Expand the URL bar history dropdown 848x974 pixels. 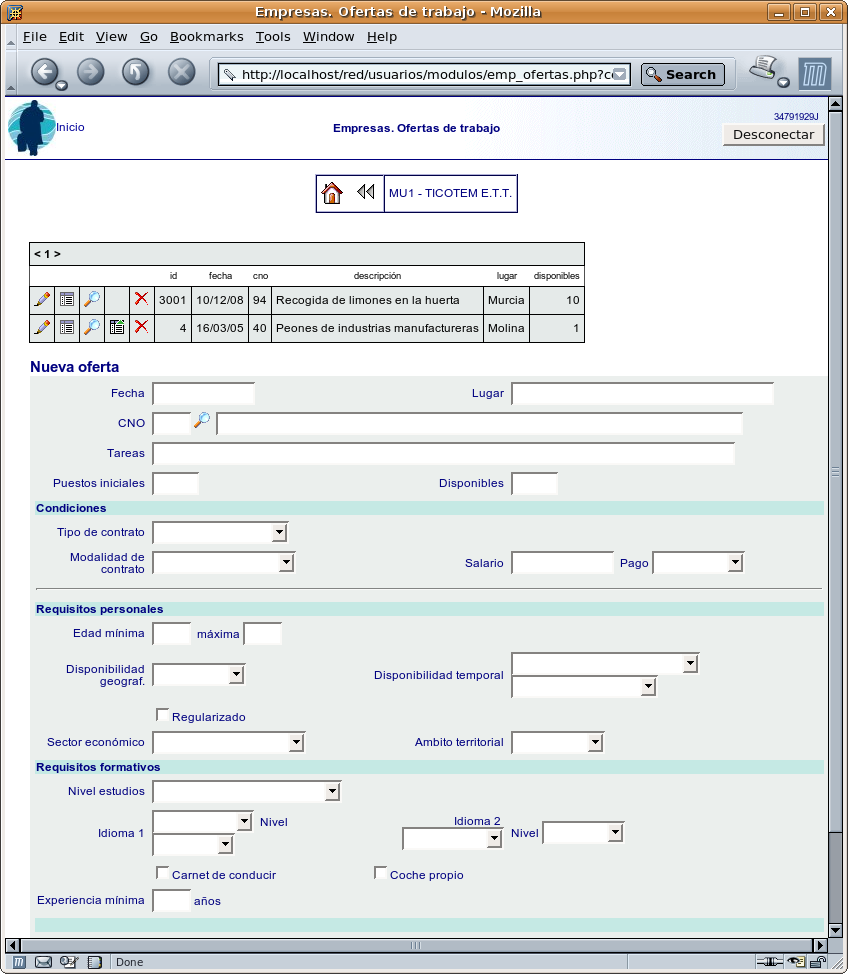pyautogui.click(x=619, y=75)
